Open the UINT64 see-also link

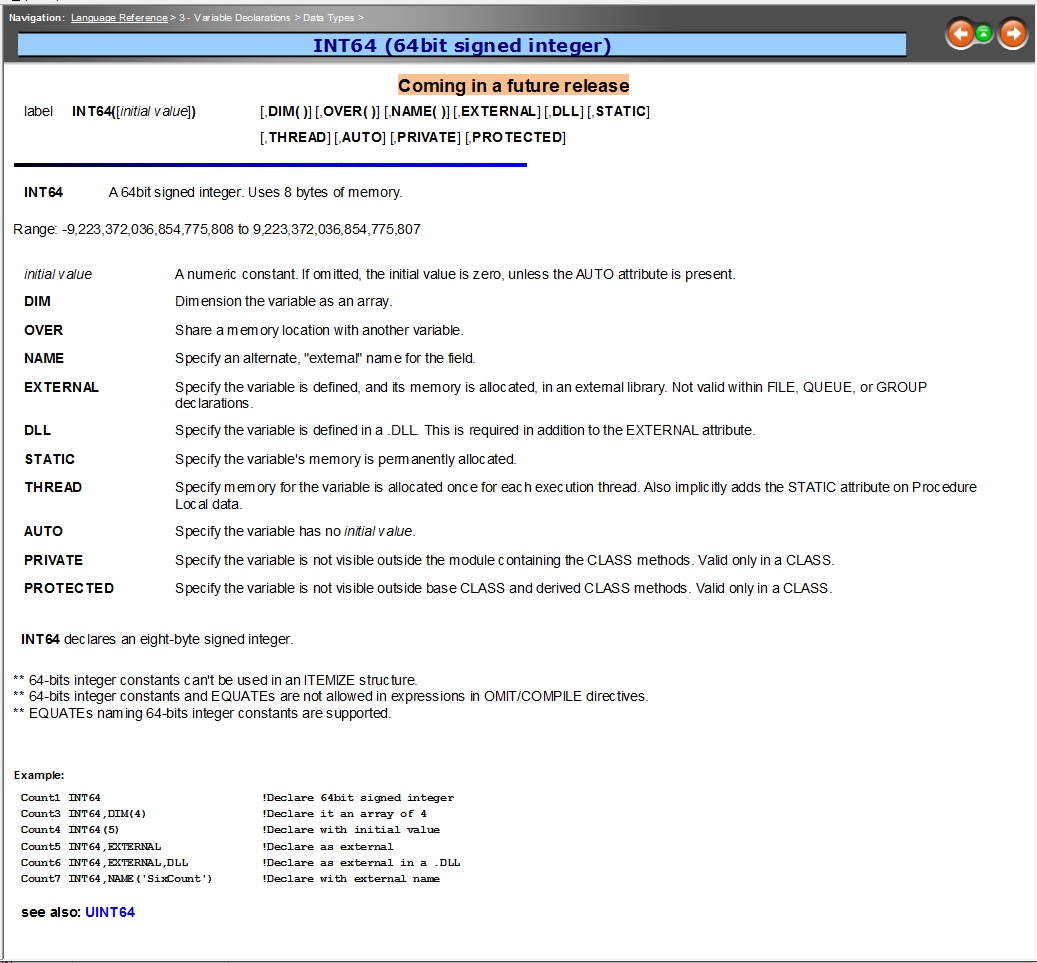tap(110, 912)
